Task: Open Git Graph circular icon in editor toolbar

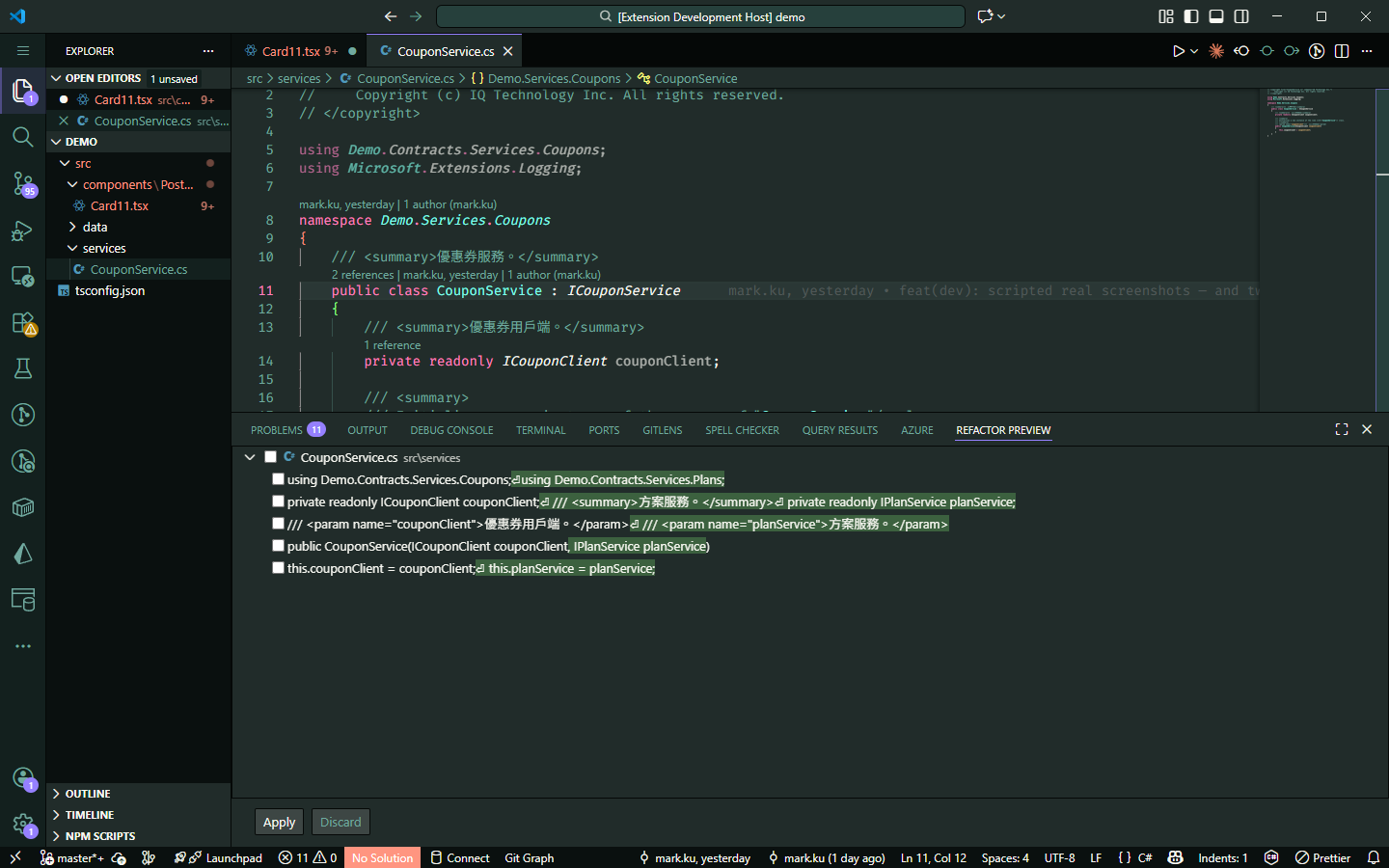Action: click(x=1317, y=51)
